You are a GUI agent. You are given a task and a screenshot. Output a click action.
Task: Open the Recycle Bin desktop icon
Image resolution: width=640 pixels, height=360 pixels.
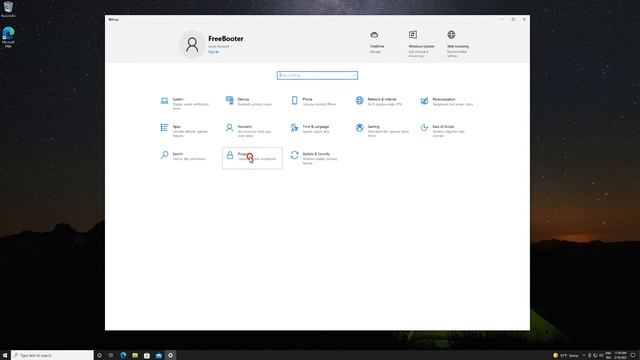8,9
